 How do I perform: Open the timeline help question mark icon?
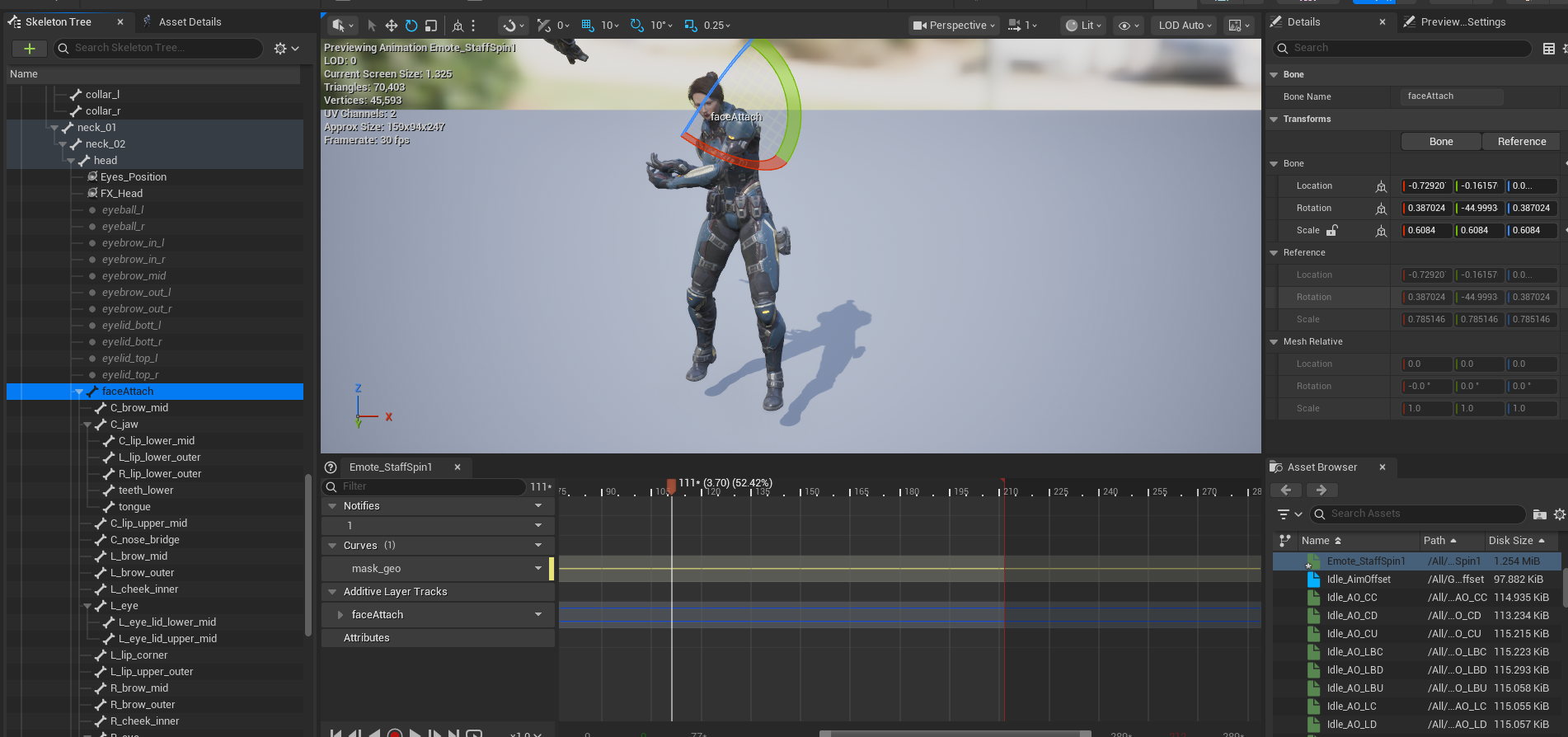(x=331, y=467)
